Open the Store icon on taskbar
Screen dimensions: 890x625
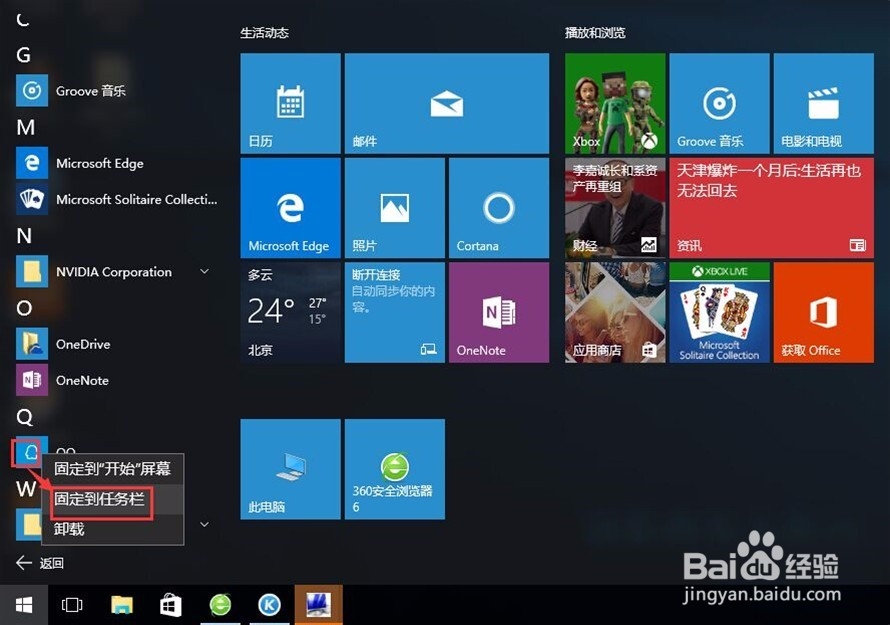(x=171, y=605)
